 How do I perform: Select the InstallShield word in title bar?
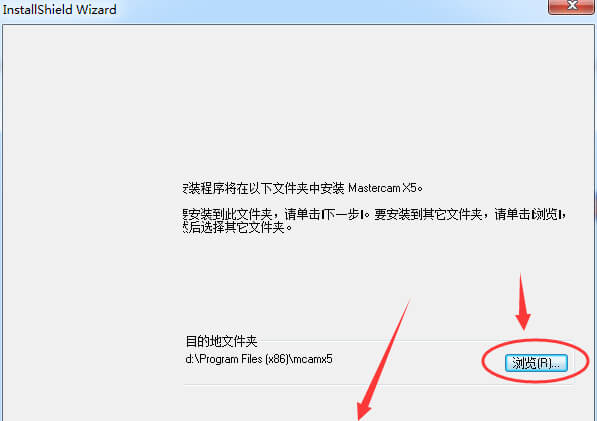click(x=37, y=10)
